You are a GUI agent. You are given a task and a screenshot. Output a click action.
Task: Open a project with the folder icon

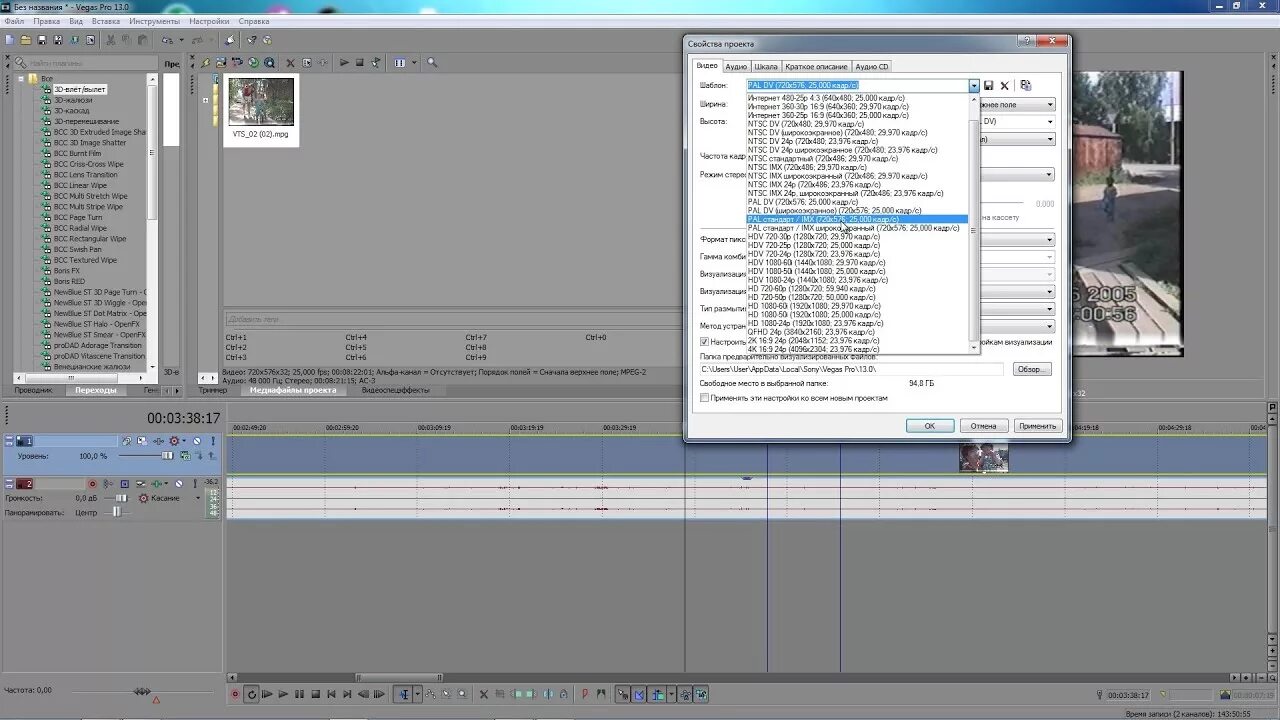point(26,39)
